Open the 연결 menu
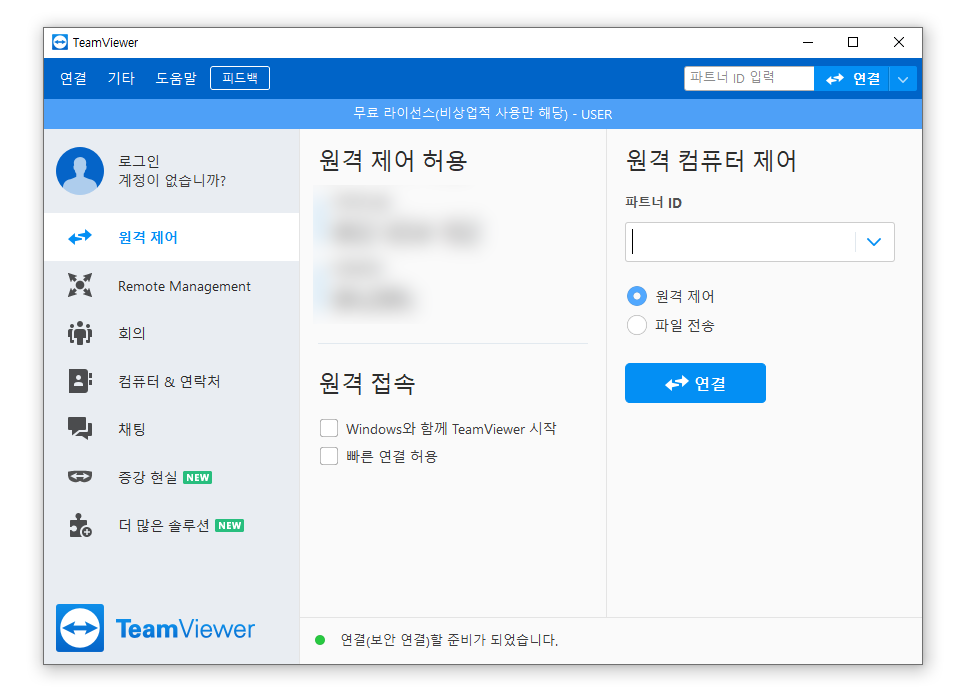 [73, 78]
